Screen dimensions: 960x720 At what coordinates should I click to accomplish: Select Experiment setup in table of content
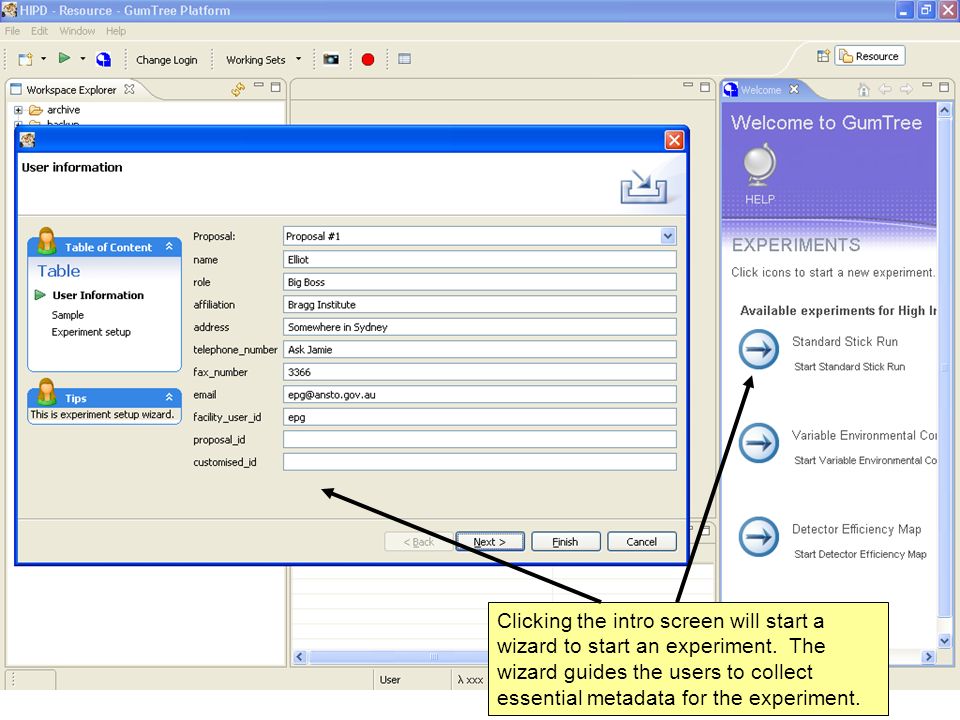(91, 332)
